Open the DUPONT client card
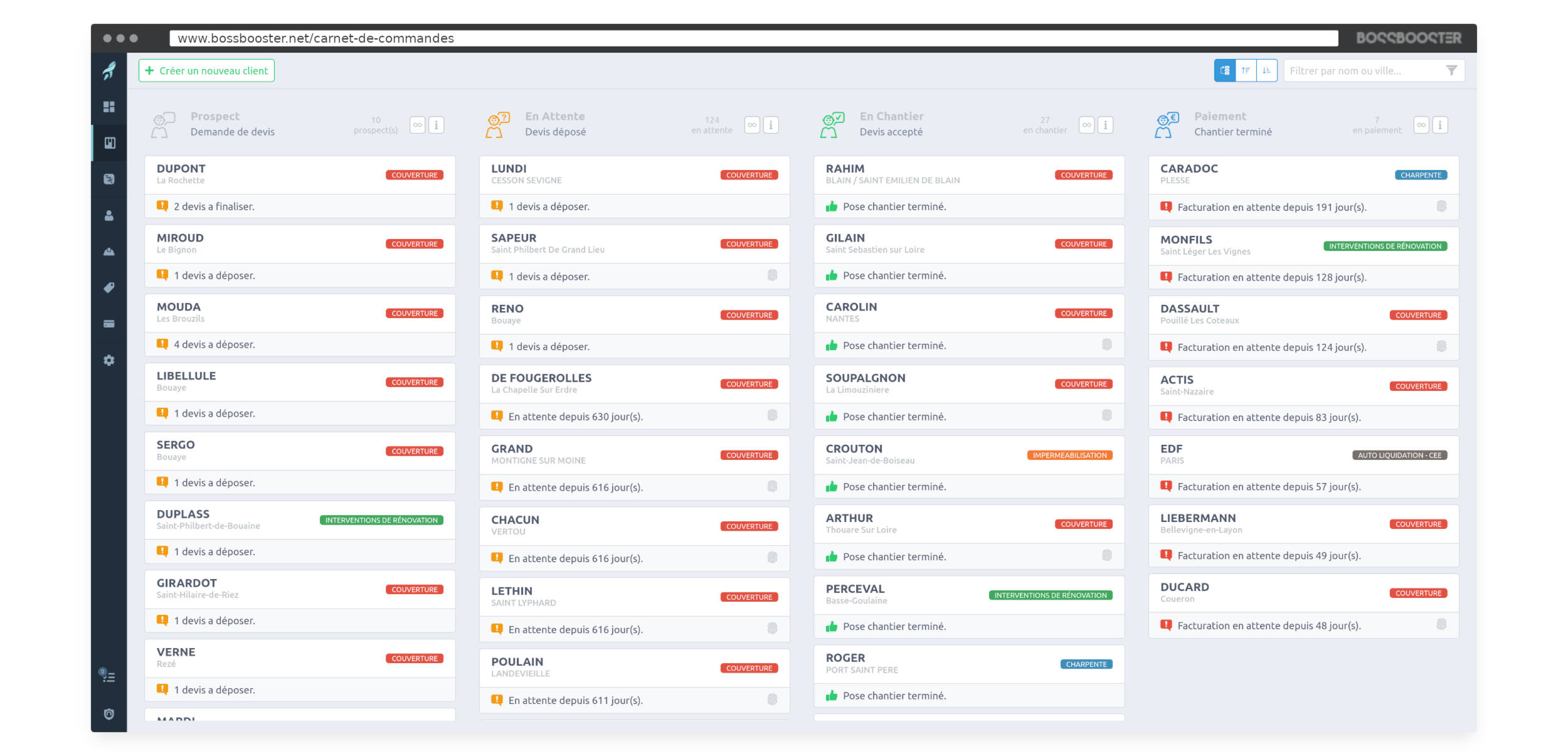 [300, 187]
